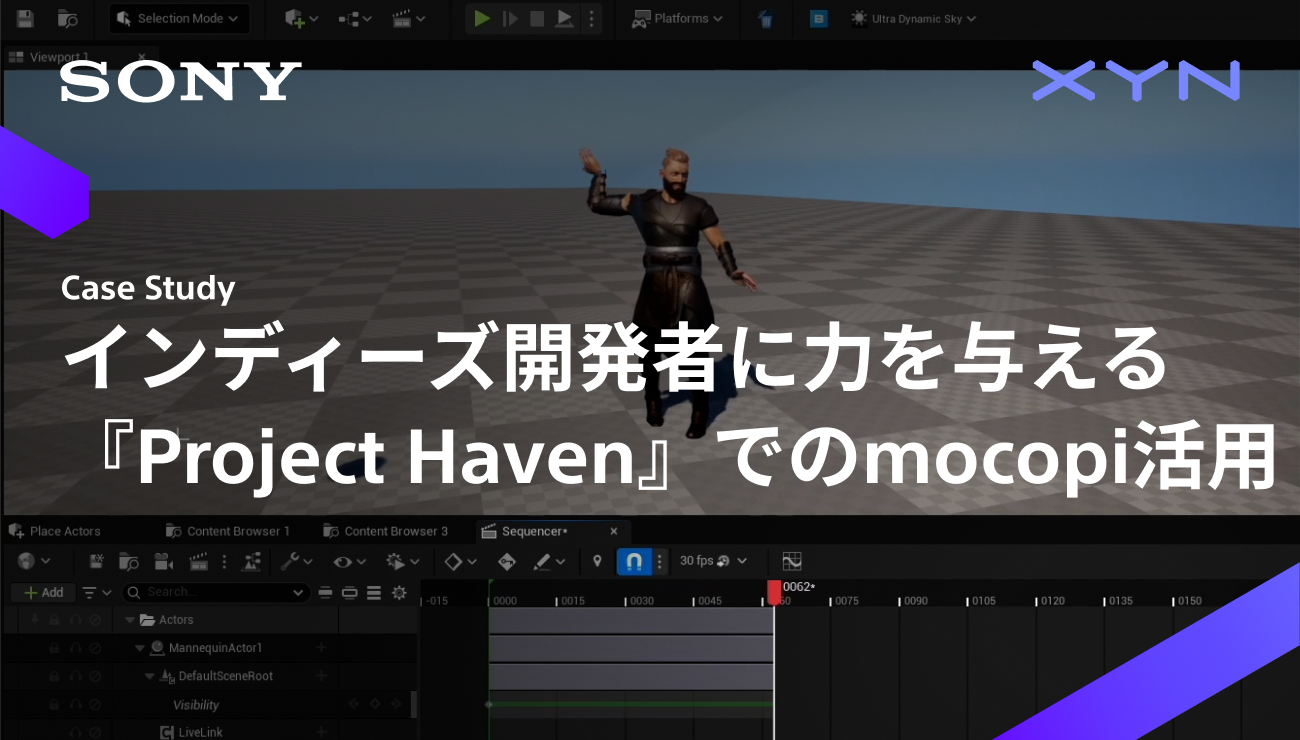Click the blue bucket icon in the toolbar

tap(766, 18)
